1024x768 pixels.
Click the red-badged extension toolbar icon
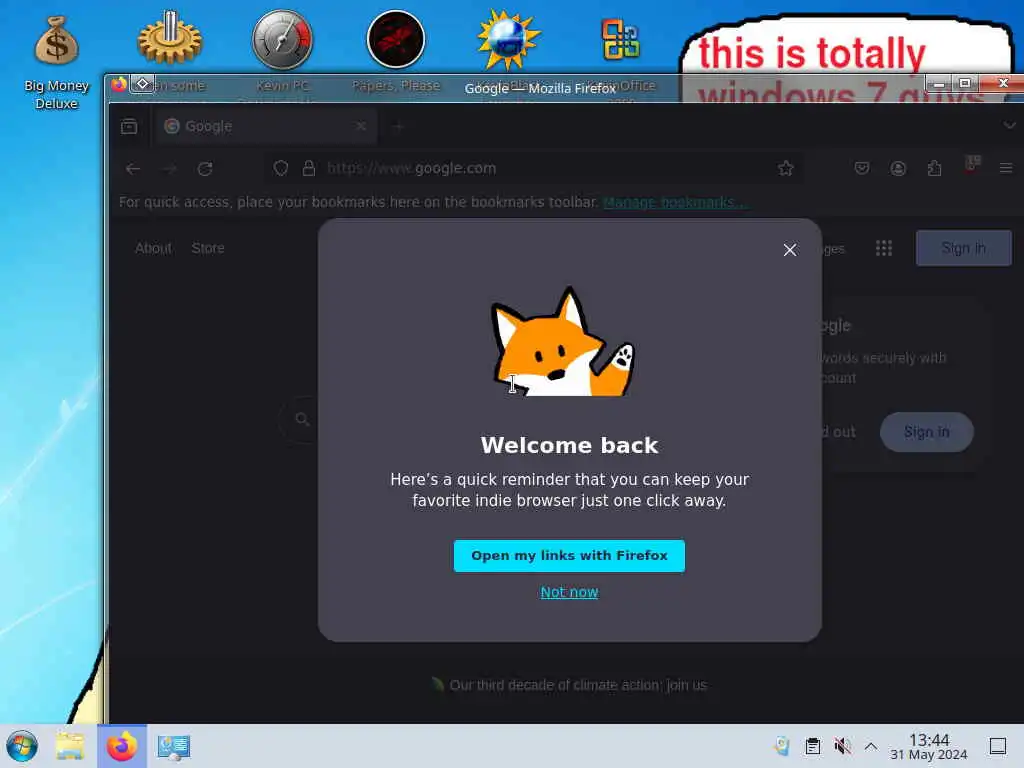pos(972,166)
